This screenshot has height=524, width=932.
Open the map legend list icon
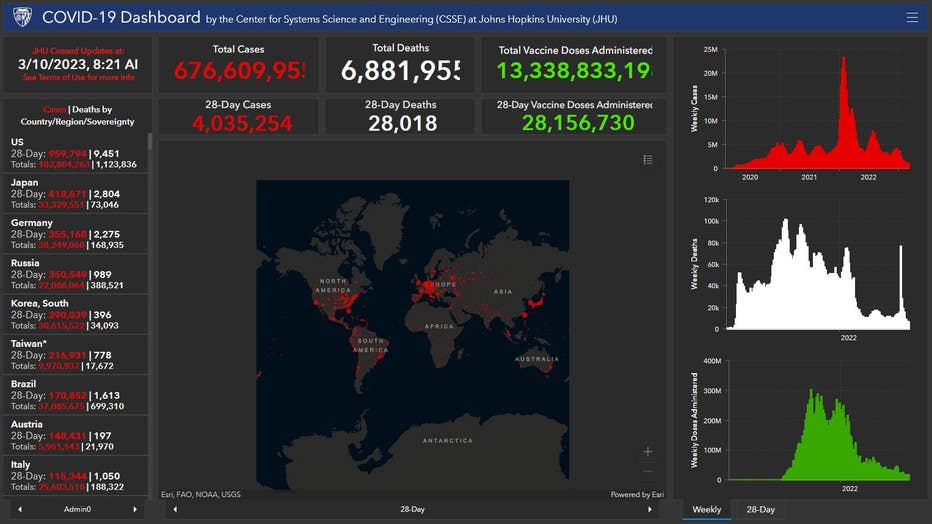click(x=648, y=160)
